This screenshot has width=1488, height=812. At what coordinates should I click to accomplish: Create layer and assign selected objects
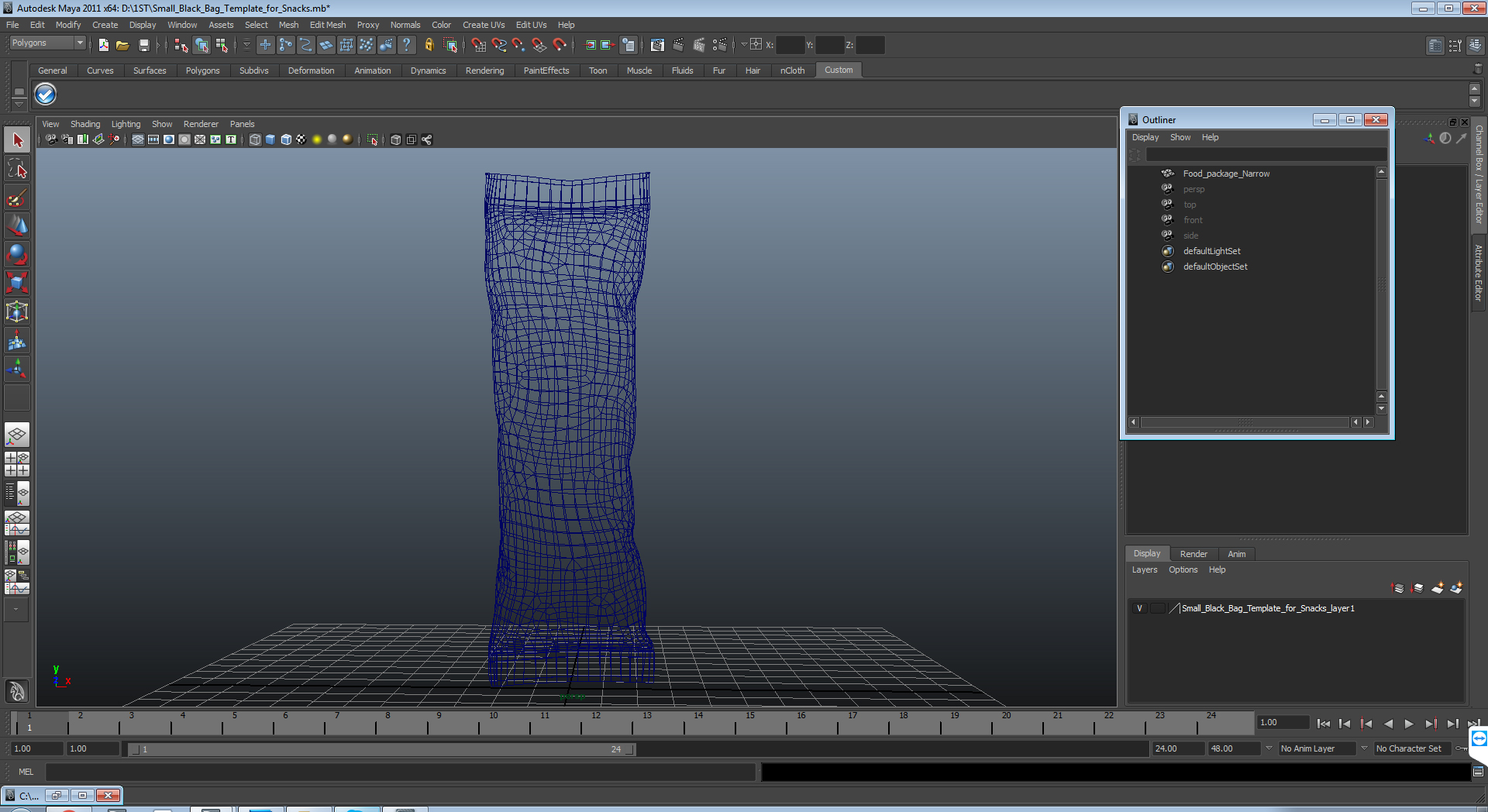coord(1457,588)
